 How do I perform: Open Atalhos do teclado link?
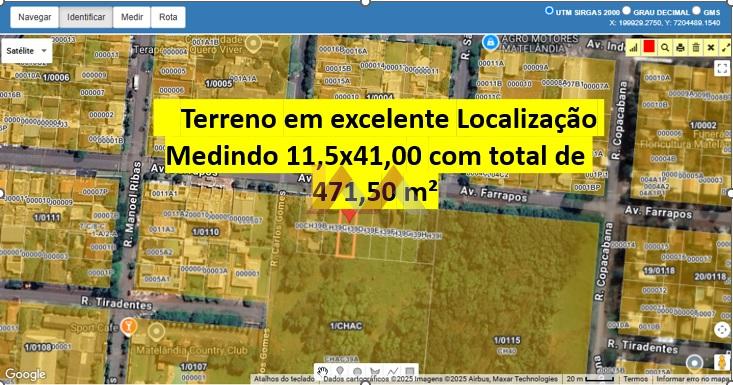pos(284,379)
